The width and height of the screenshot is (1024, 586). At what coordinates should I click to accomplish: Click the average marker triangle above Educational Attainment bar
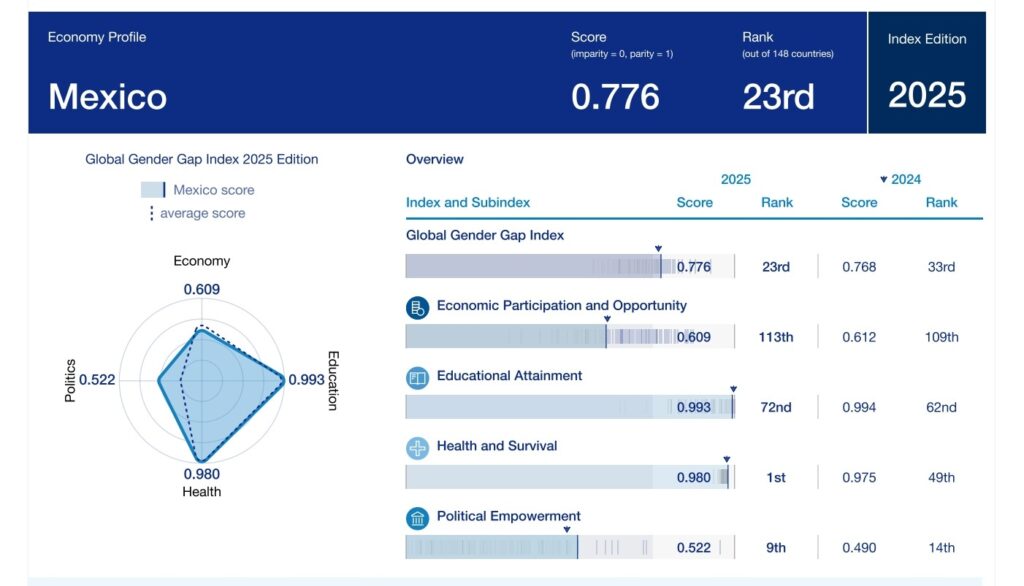point(733,389)
